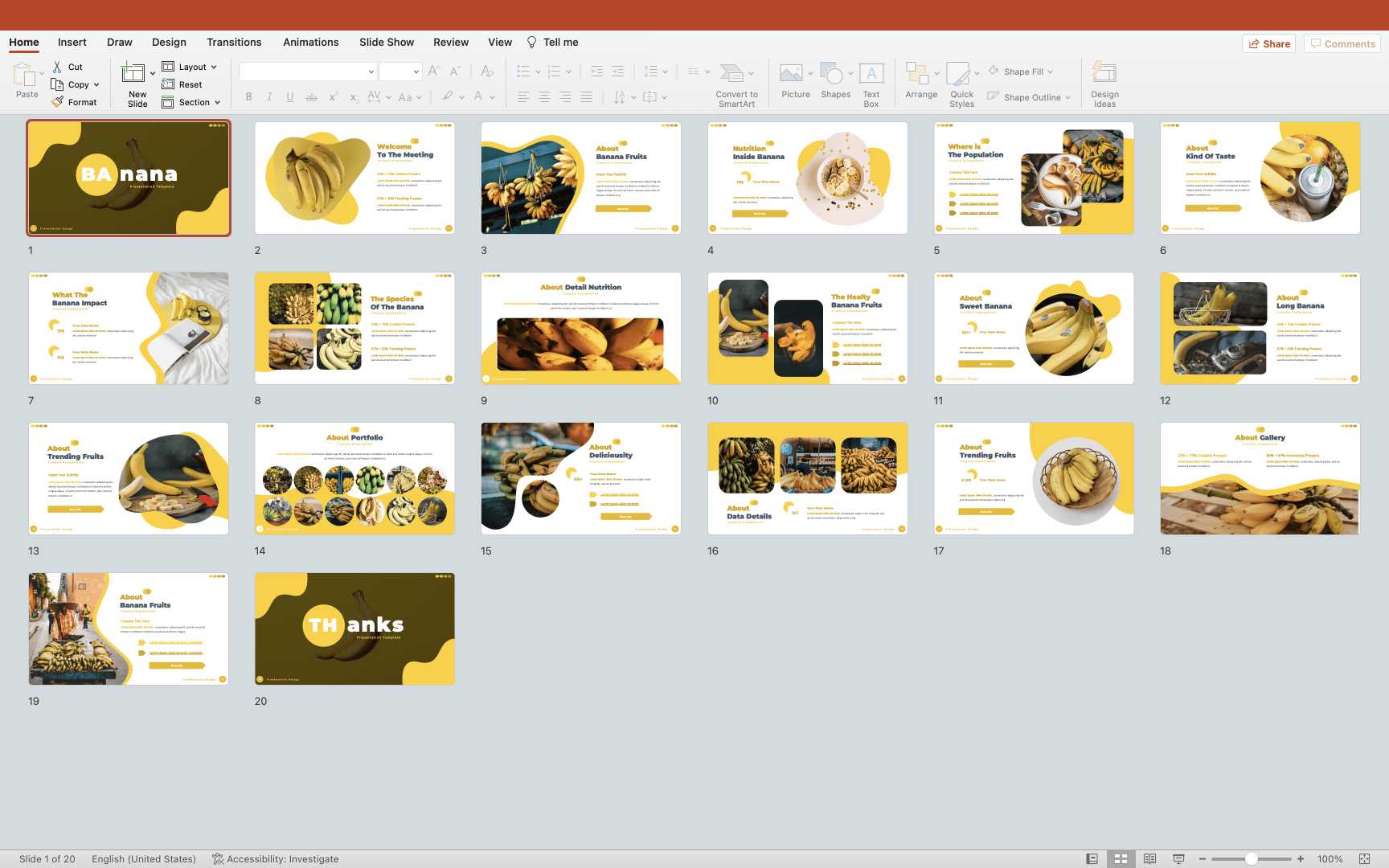Click Convert to SmartArt icon
The height and width of the screenshot is (868, 1389).
tap(731, 74)
